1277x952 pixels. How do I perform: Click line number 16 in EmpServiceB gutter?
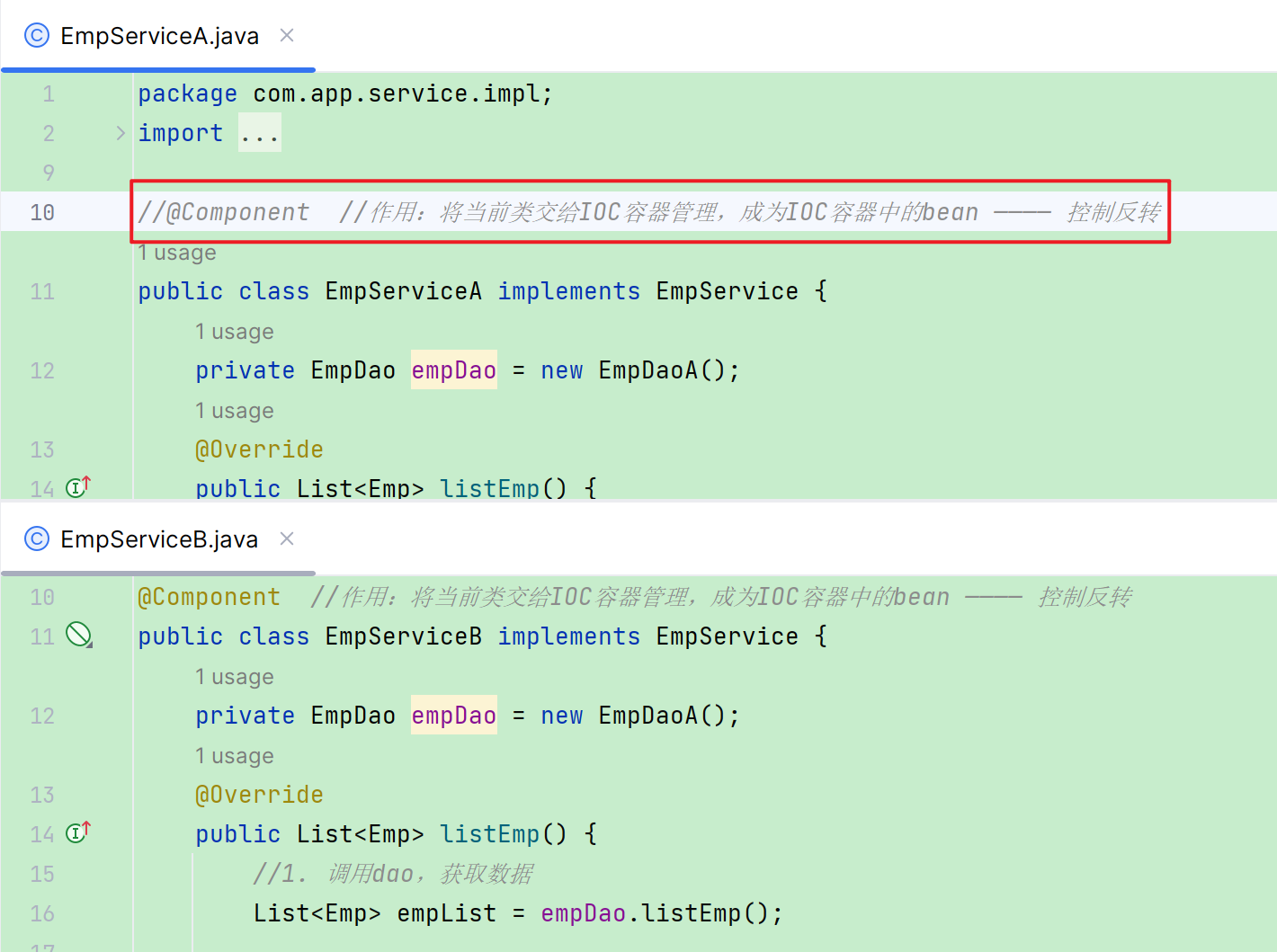(42, 914)
